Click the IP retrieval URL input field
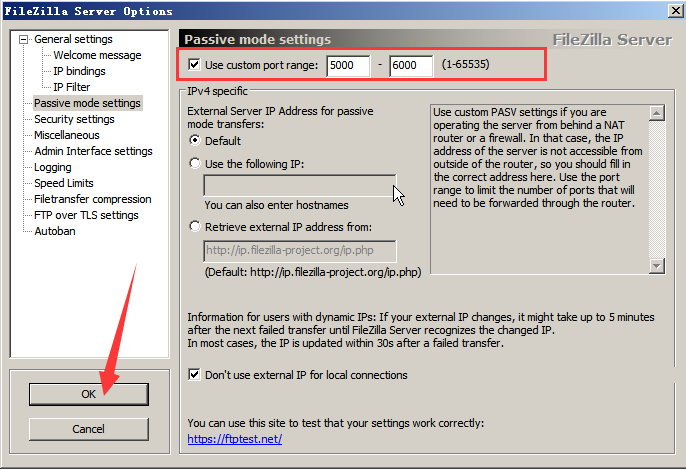686x469 pixels. coord(300,251)
